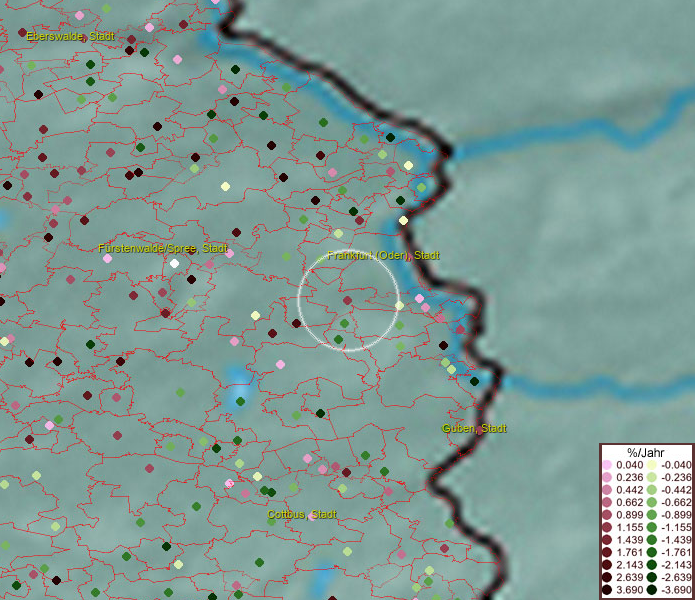The image size is (695, 600).
Task: Click the pink marker overlapping Cottbus label
Action: [x=312, y=517]
